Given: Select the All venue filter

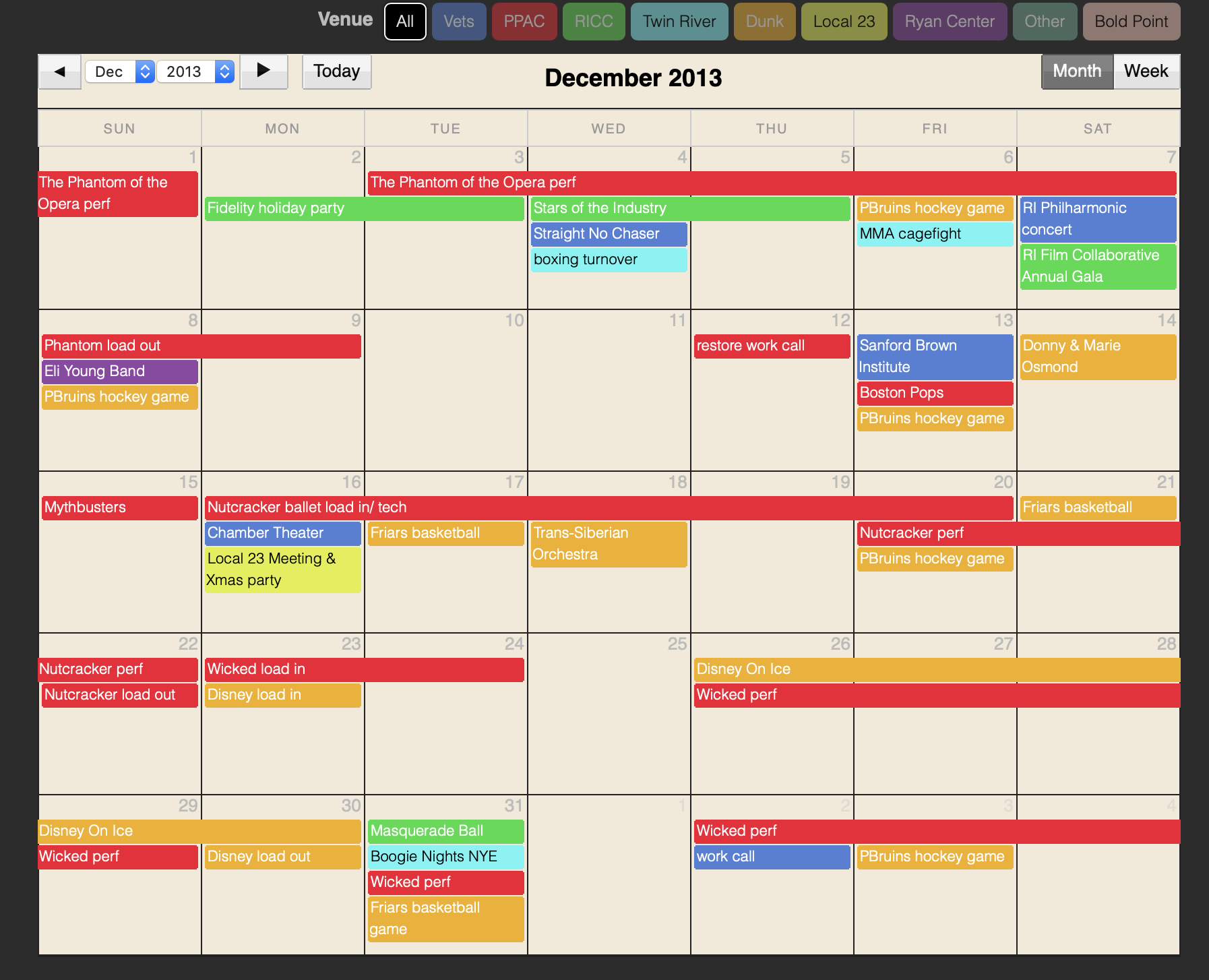Looking at the screenshot, I should [x=405, y=22].
